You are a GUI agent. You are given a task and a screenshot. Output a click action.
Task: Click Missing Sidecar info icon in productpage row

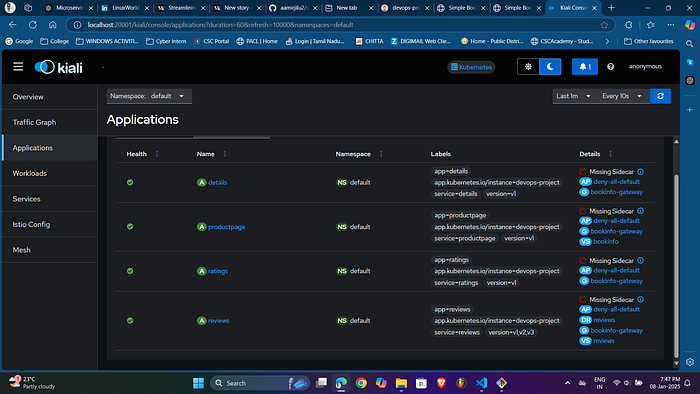click(641, 211)
